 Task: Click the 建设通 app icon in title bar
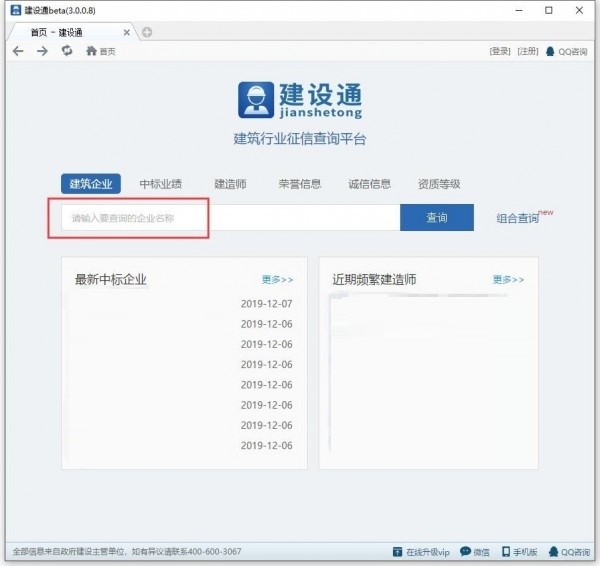[16, 10]
